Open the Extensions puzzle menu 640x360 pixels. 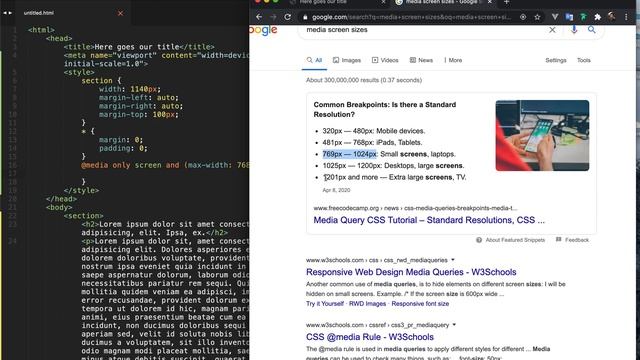(x=598, y=17)
